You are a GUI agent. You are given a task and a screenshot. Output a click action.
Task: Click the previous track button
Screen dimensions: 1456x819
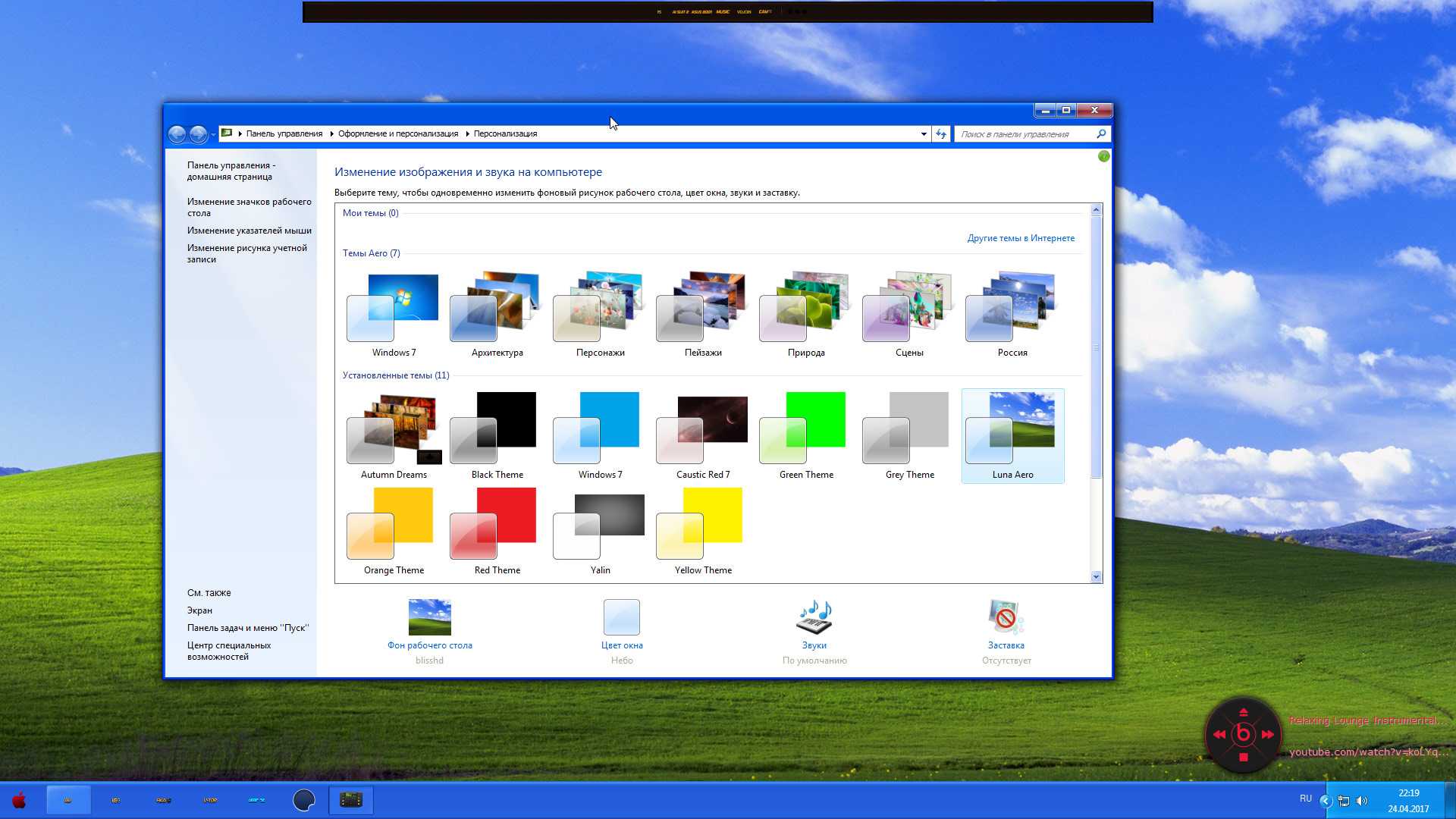point(1220,735)
